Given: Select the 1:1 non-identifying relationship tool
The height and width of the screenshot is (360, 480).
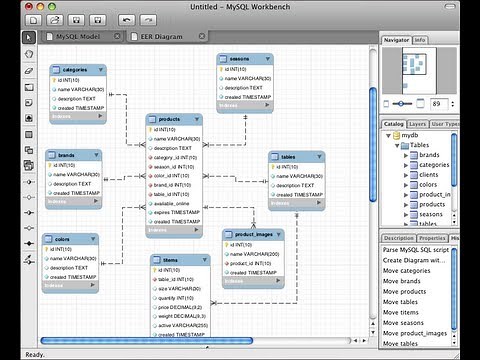Looking at the screenshot, I should (x=29, y=182).
